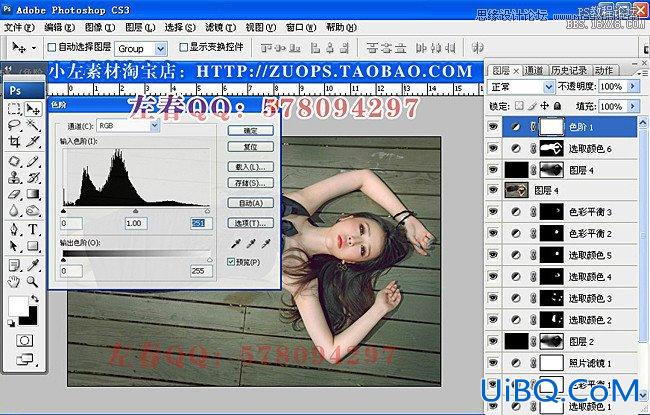Select the 图层 4 image thumbnail
The image size is (650, 415).
click(516, 190)
